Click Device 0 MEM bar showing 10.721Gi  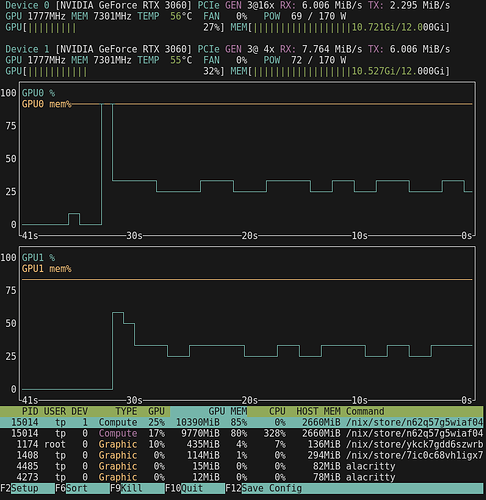pyautogui.click(x=340, y=27)
